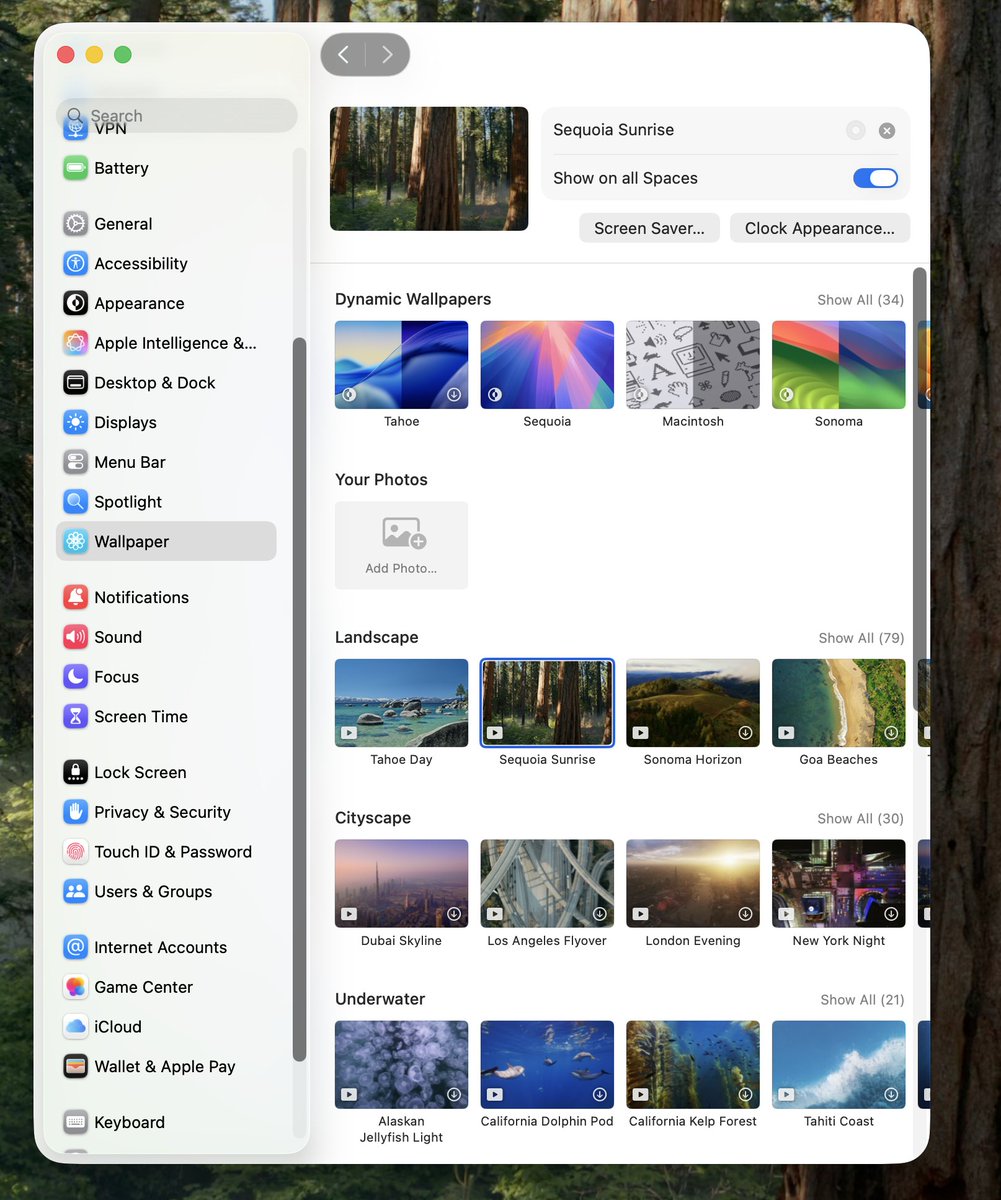Open Apple Intelligence & Siri icon
Viewport: 1001px width, 1200px height.
coord(76,343)
